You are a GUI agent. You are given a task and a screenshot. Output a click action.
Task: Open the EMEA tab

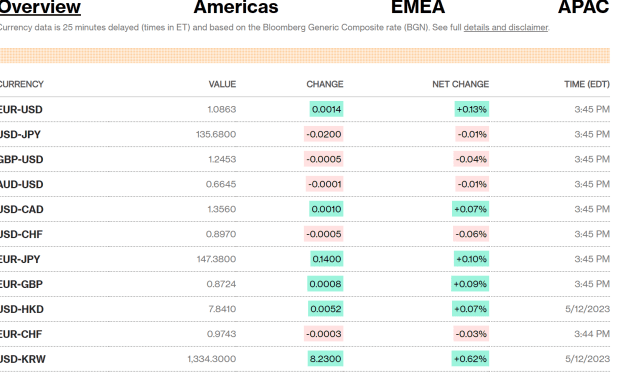point(418,7)
